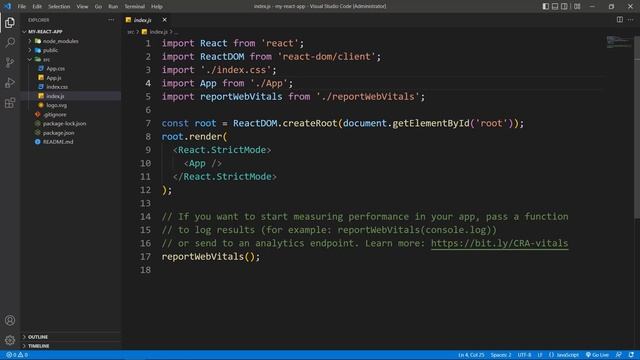The height and width of the screenshot is (360, 640).
Task: Collapse the src folder
Action: click(46, 59)
